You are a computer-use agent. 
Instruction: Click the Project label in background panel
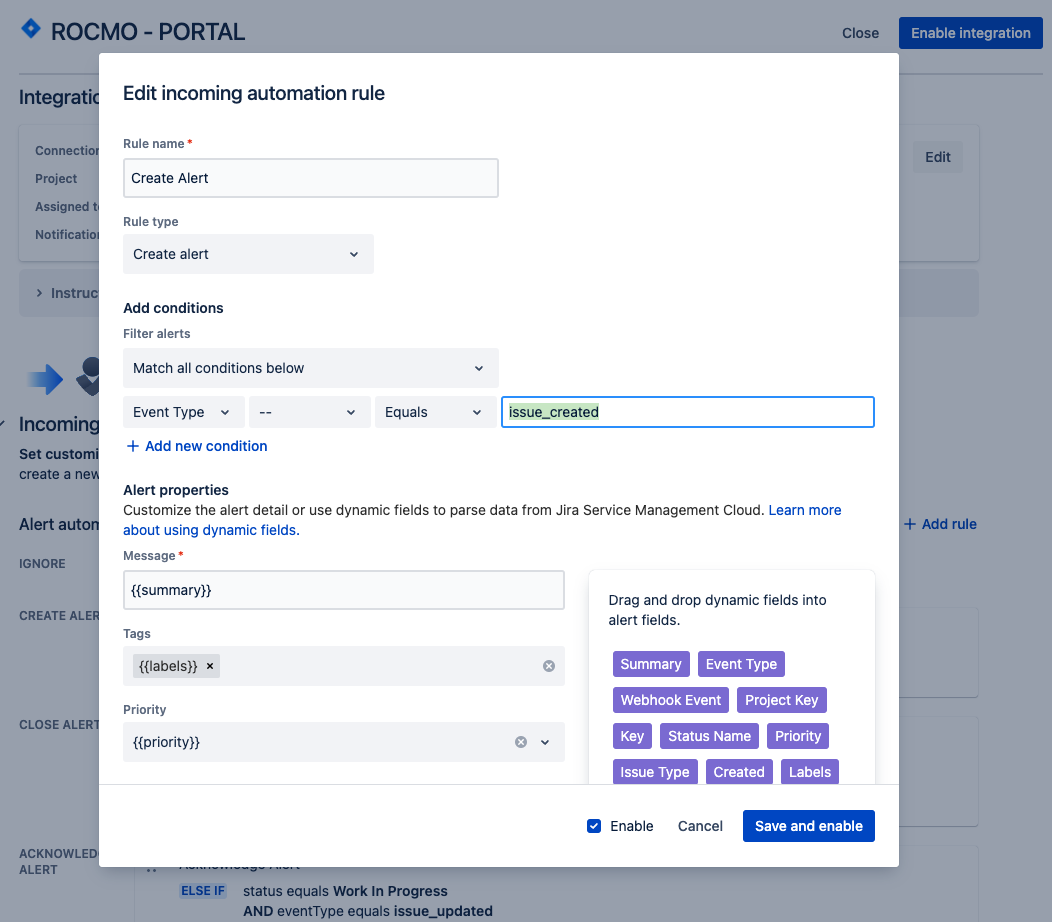[x=56, y=178]
